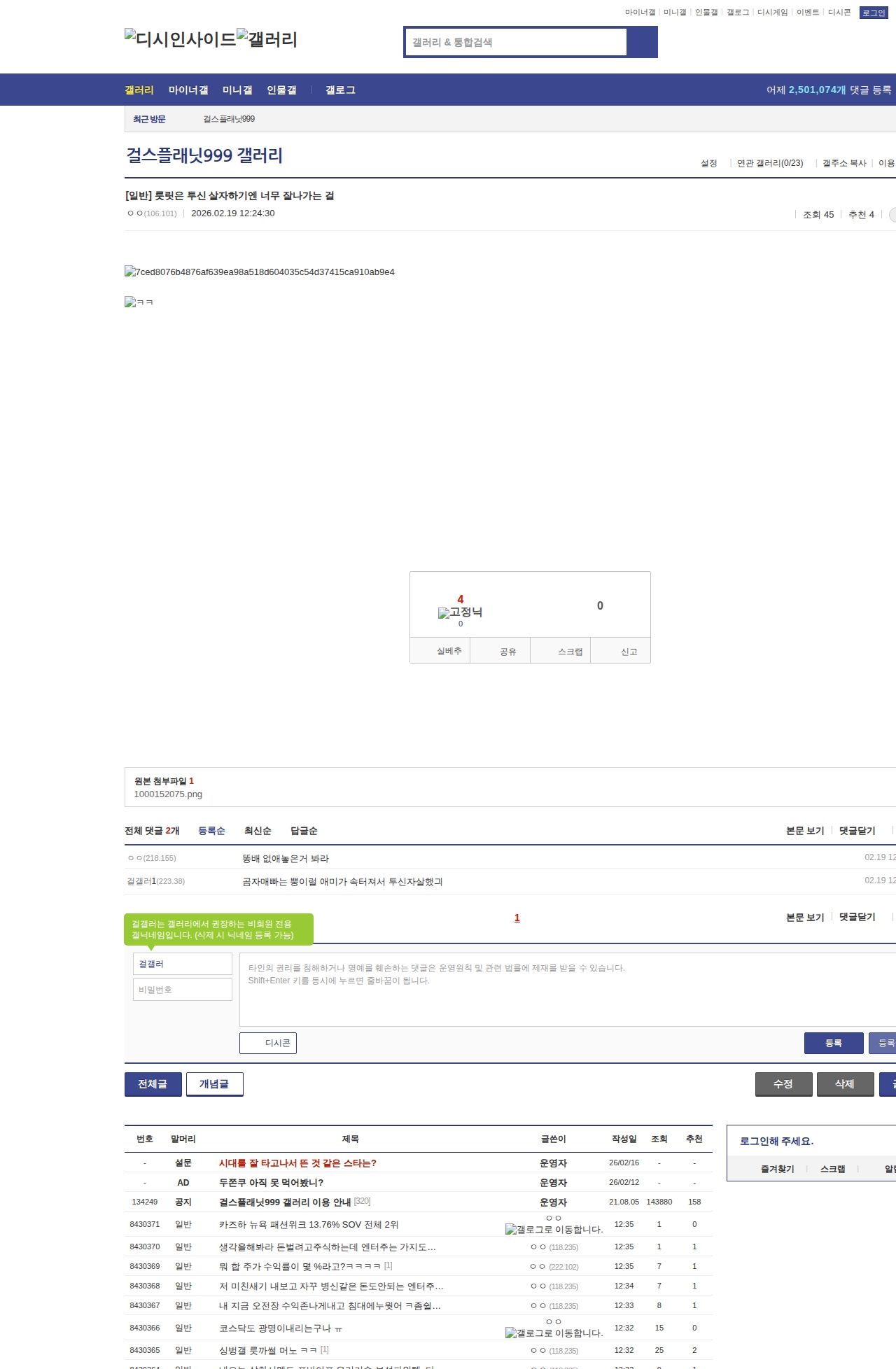Click the DCInside logo image
Image resolution: width=896 pixels, height=1369 pixels.
(181, 38)
